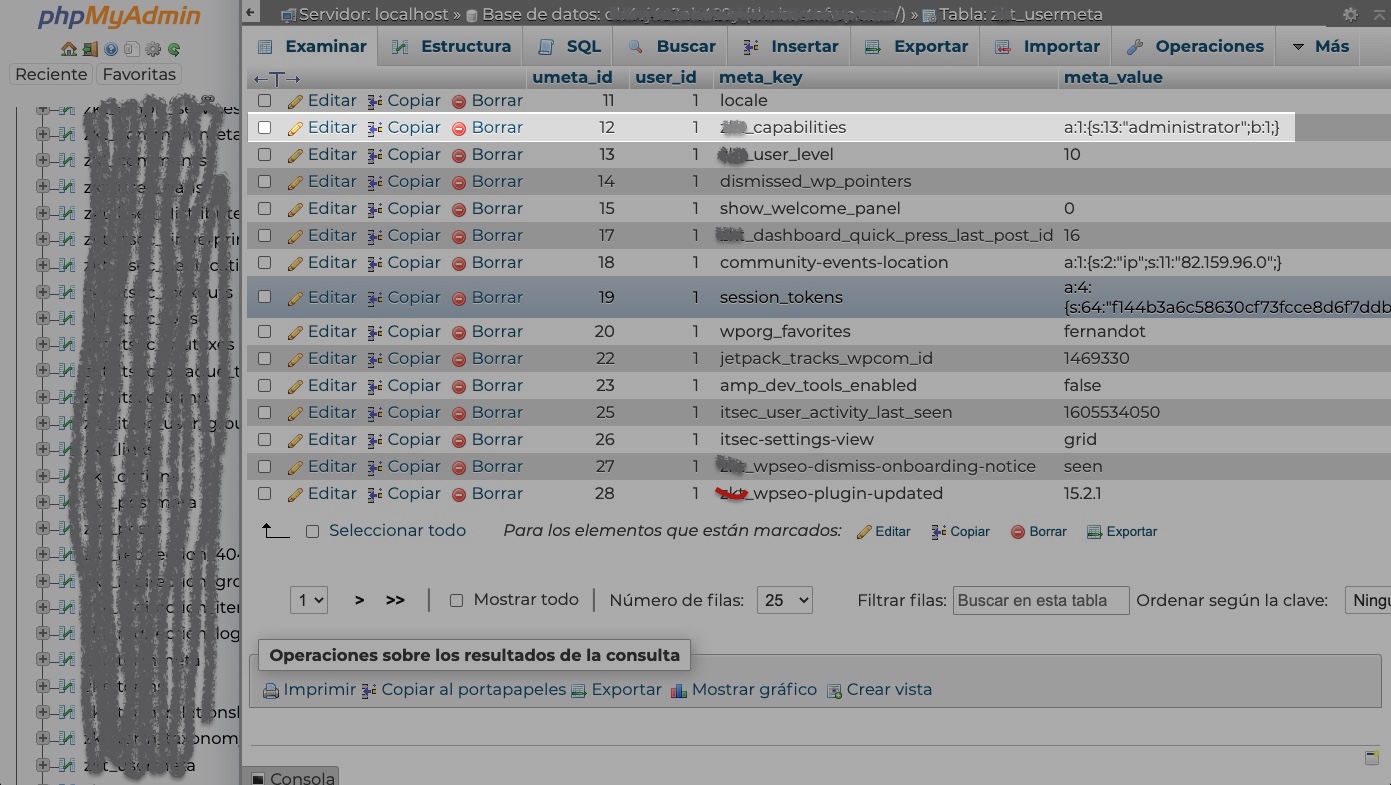Viewport: 1391px width, 785px height.
Task: Click the green reload navigation icon
Action: [x=174, y=49]
